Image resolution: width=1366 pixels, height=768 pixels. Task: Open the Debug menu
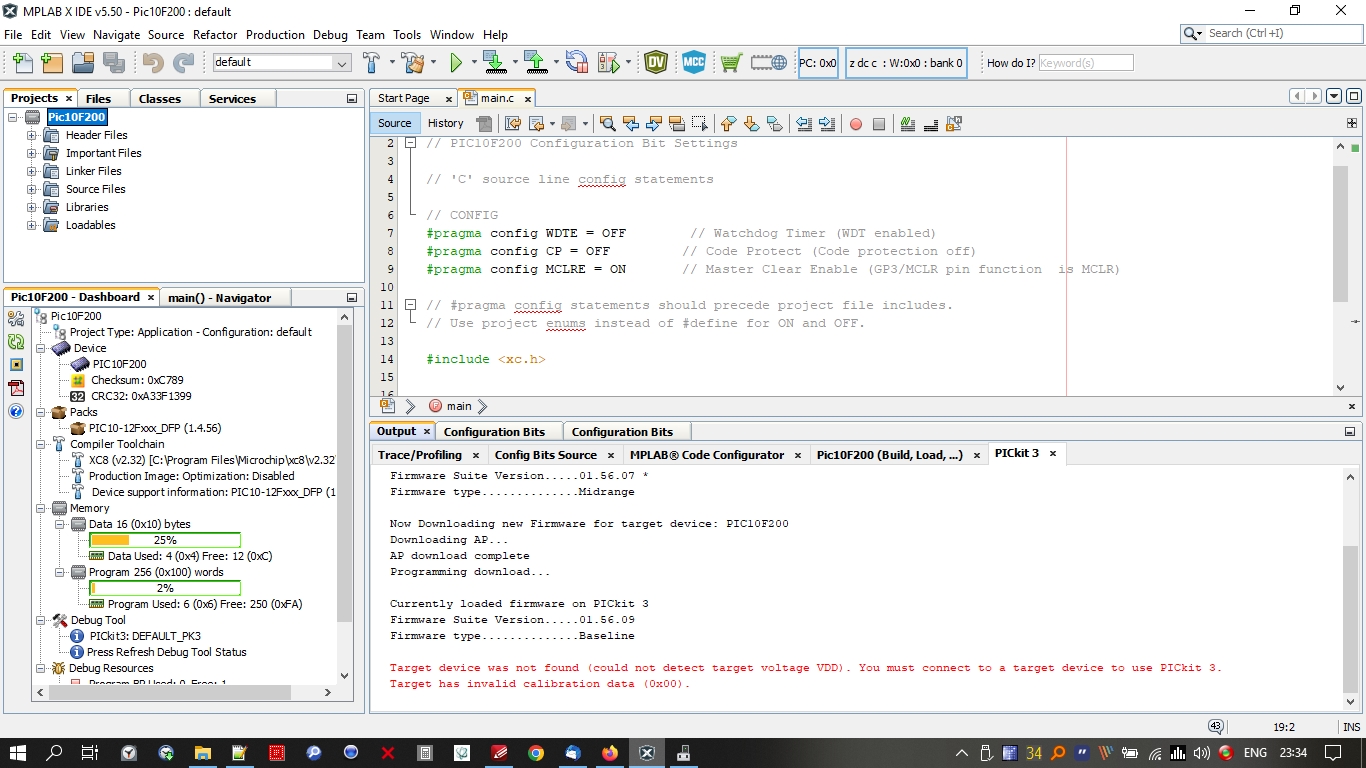coord(330,34)
